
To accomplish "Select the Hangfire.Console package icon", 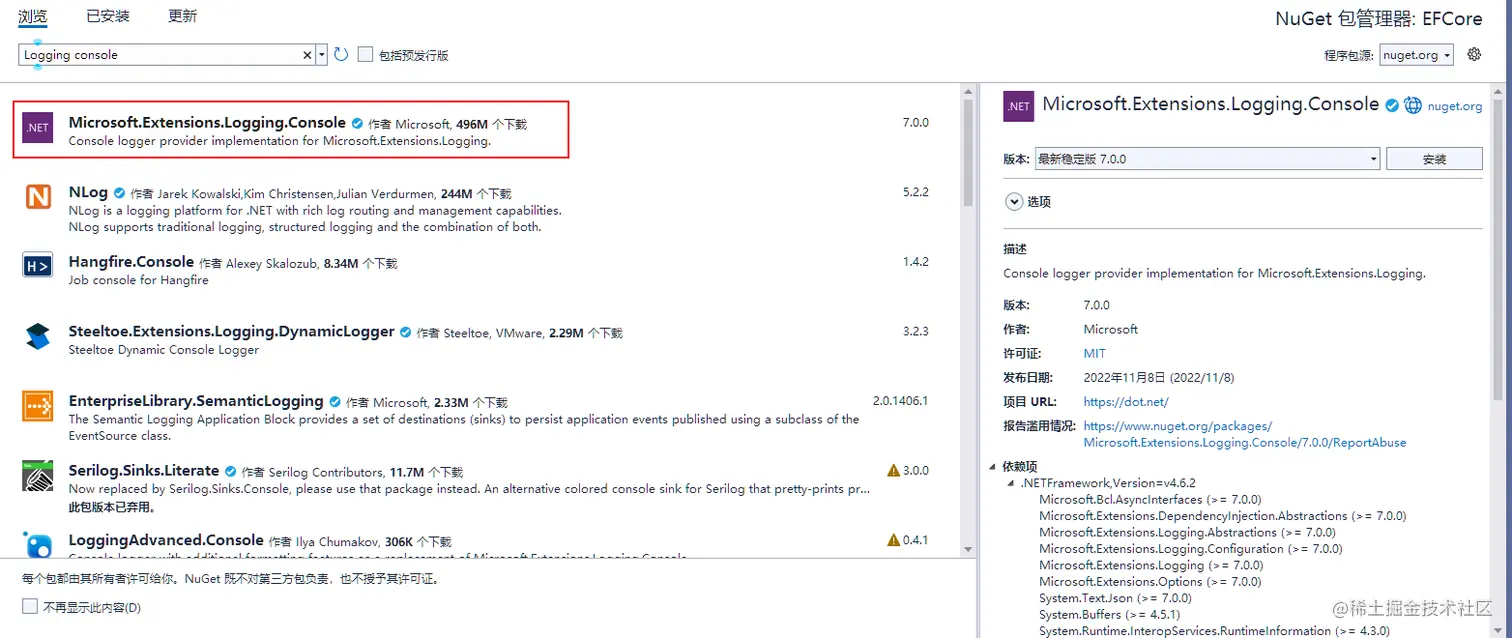I will 38,265.
